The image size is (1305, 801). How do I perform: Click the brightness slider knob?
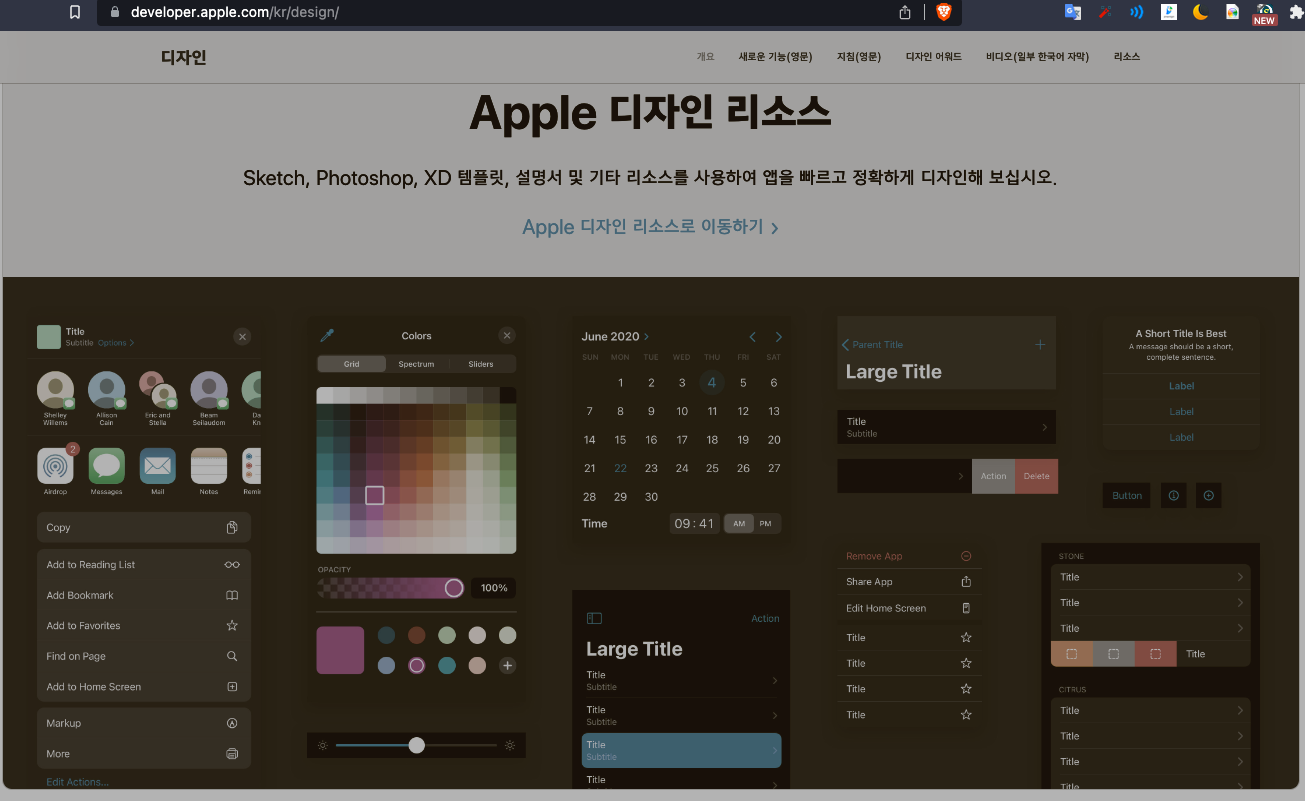pyautogui.click(x=417, y=745)
